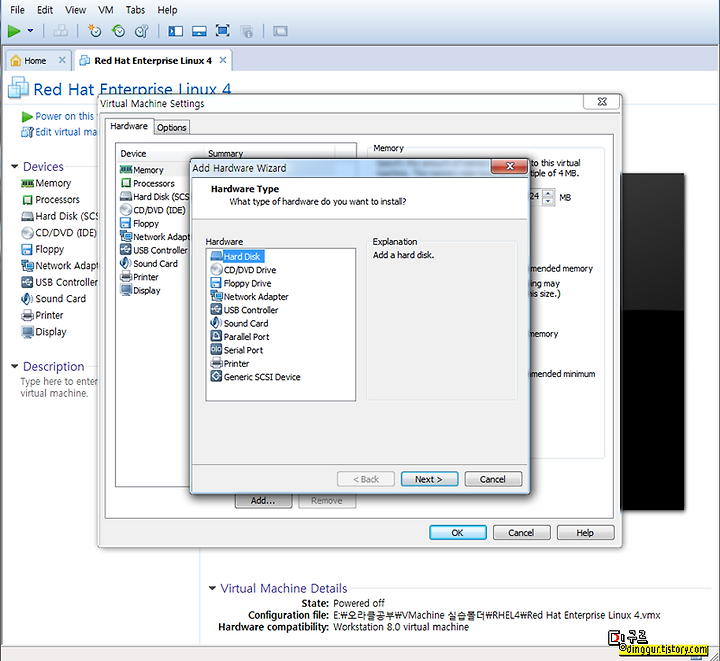
Task: Select Network Adapter in wizard hardware list
Action: pos(249,296)
